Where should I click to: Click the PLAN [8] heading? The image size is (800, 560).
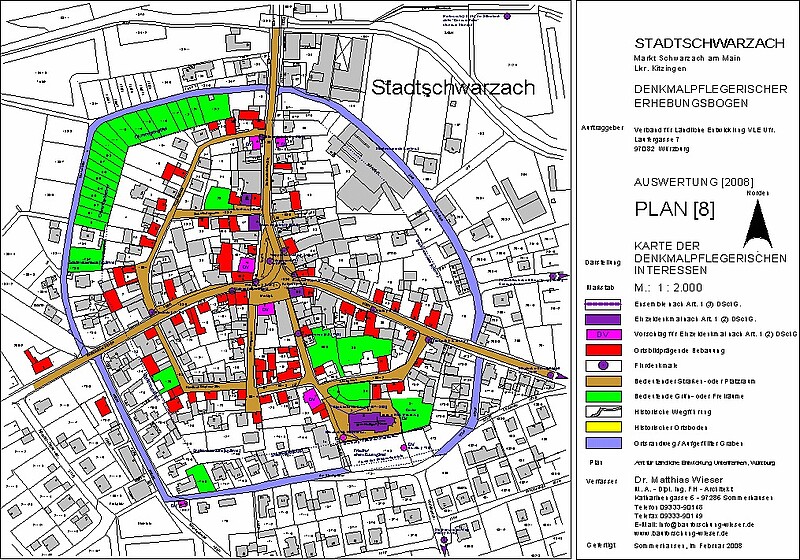[673, 209]
